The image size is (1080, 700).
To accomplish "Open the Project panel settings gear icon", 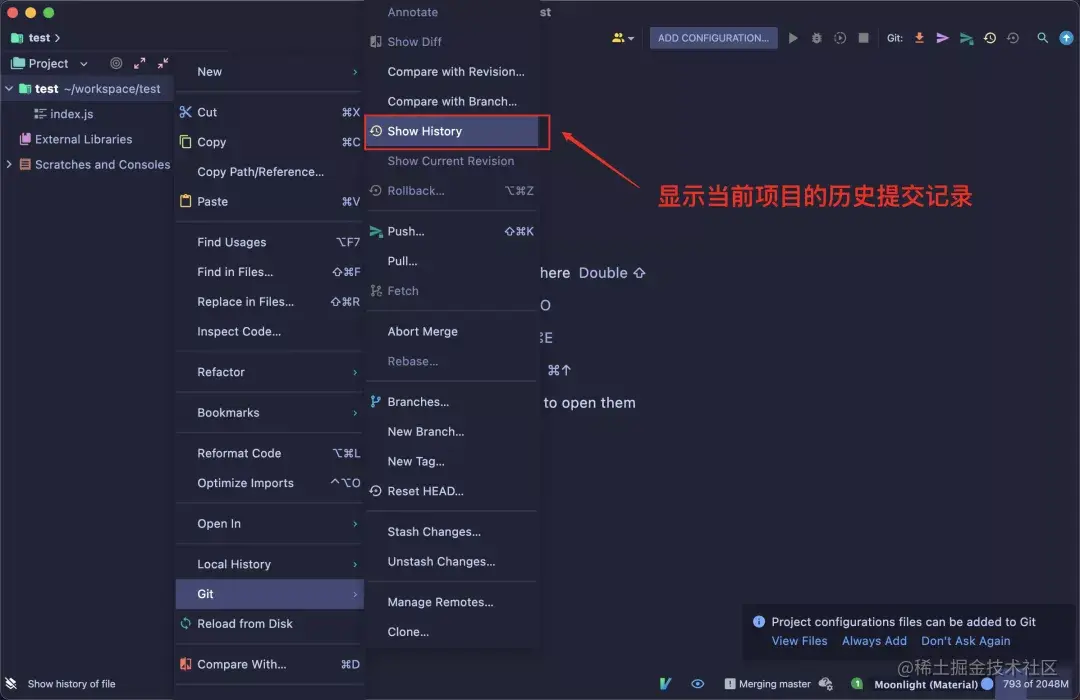I will tap(116, 63).
